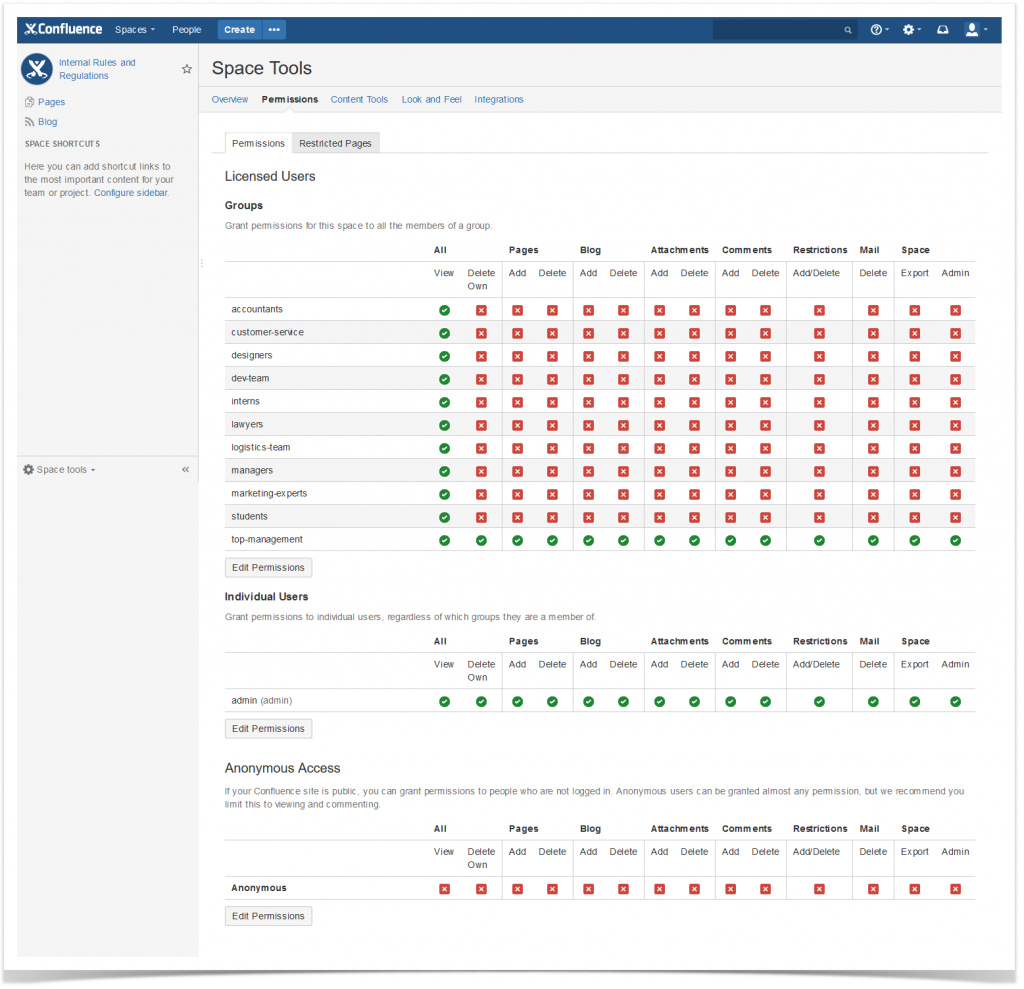Open the Spaces dropdown menu

tap(134, 29)
